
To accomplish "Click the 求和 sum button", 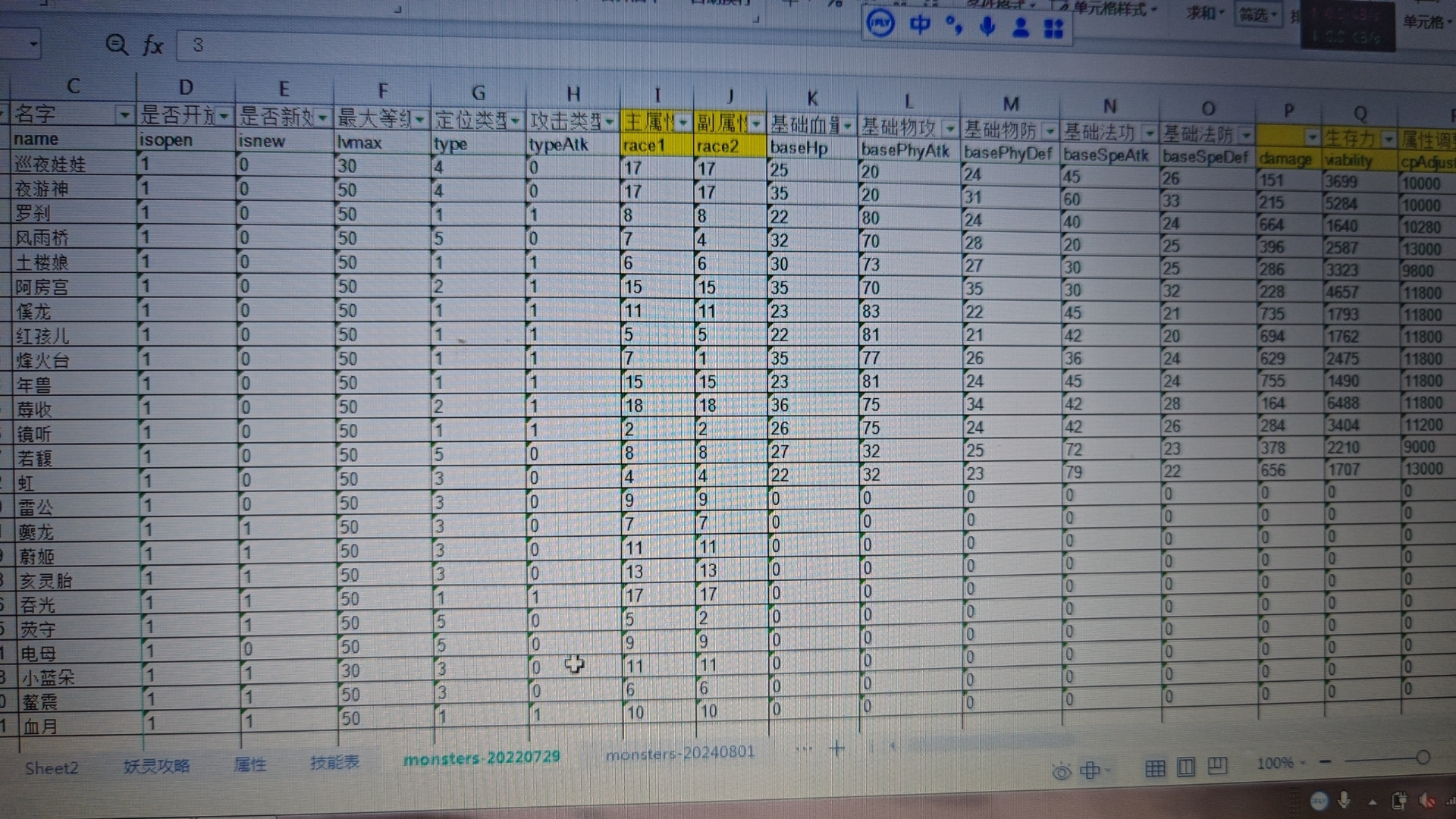I will [1206, 13].
